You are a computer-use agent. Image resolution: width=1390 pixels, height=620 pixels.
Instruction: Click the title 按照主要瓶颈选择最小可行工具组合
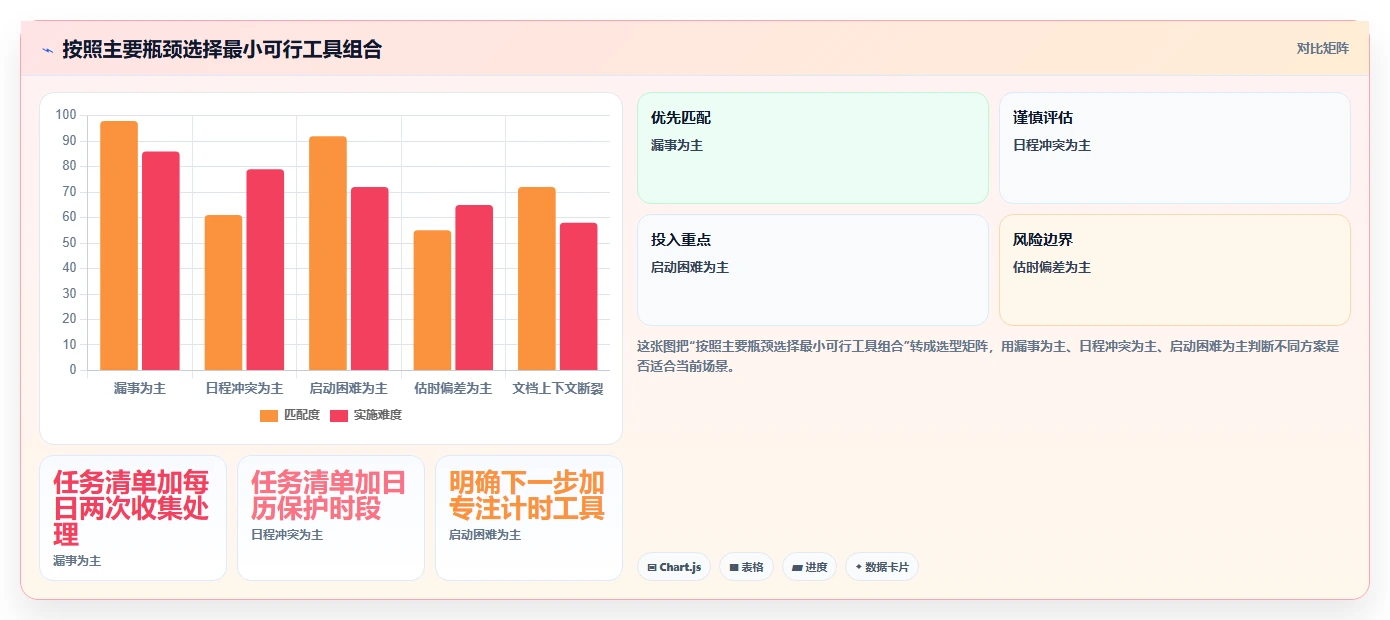222,49
